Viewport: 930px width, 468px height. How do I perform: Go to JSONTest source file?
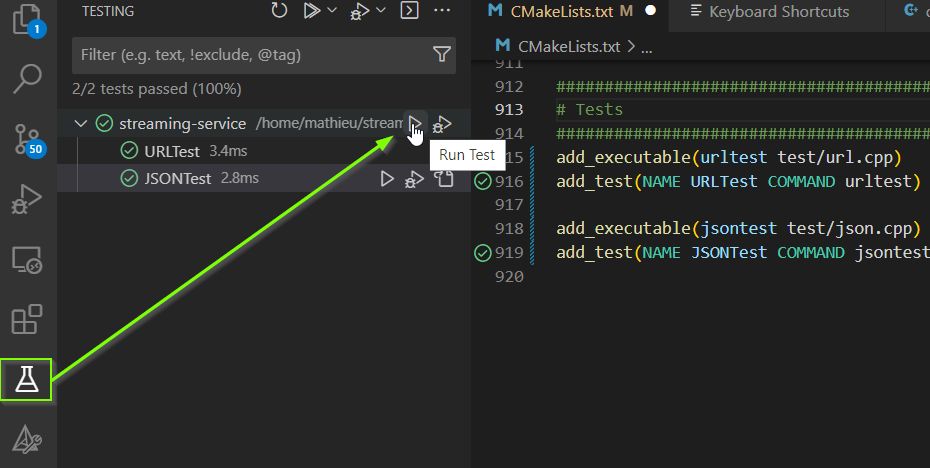pyautogui.click(x=444, y=179)
